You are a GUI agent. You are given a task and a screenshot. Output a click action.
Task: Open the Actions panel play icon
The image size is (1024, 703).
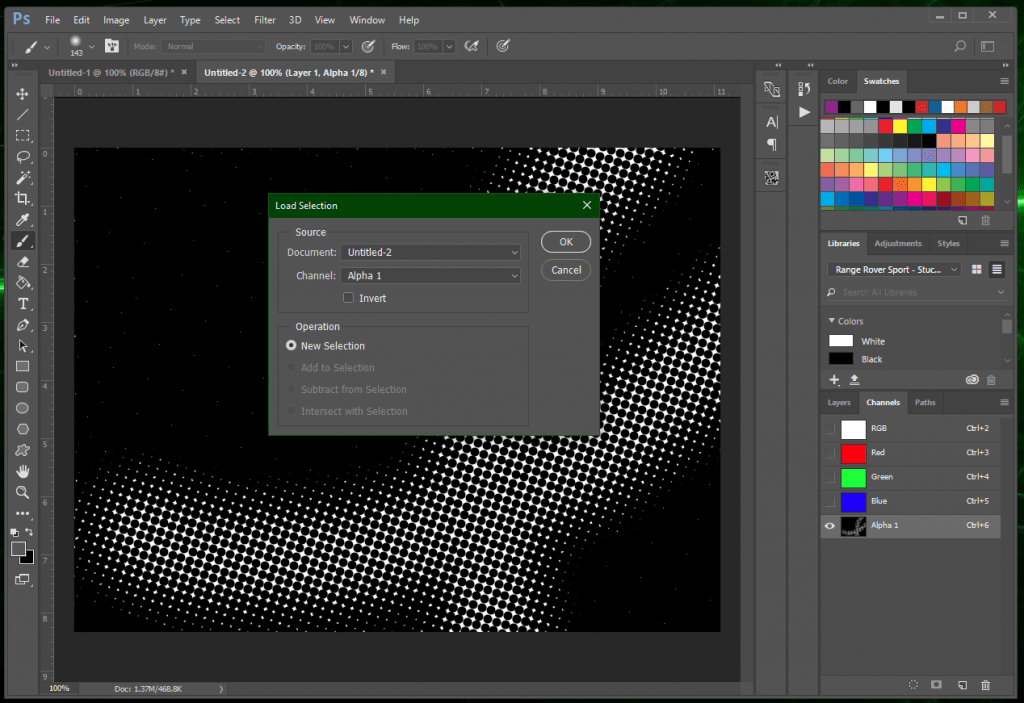pyautogui.click(x=804, y=112)
